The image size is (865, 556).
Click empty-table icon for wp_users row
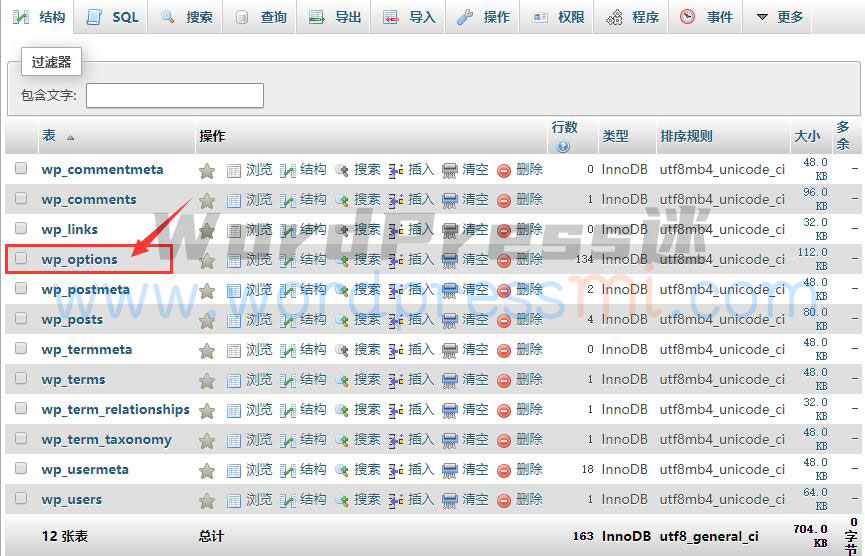(450, 501)
